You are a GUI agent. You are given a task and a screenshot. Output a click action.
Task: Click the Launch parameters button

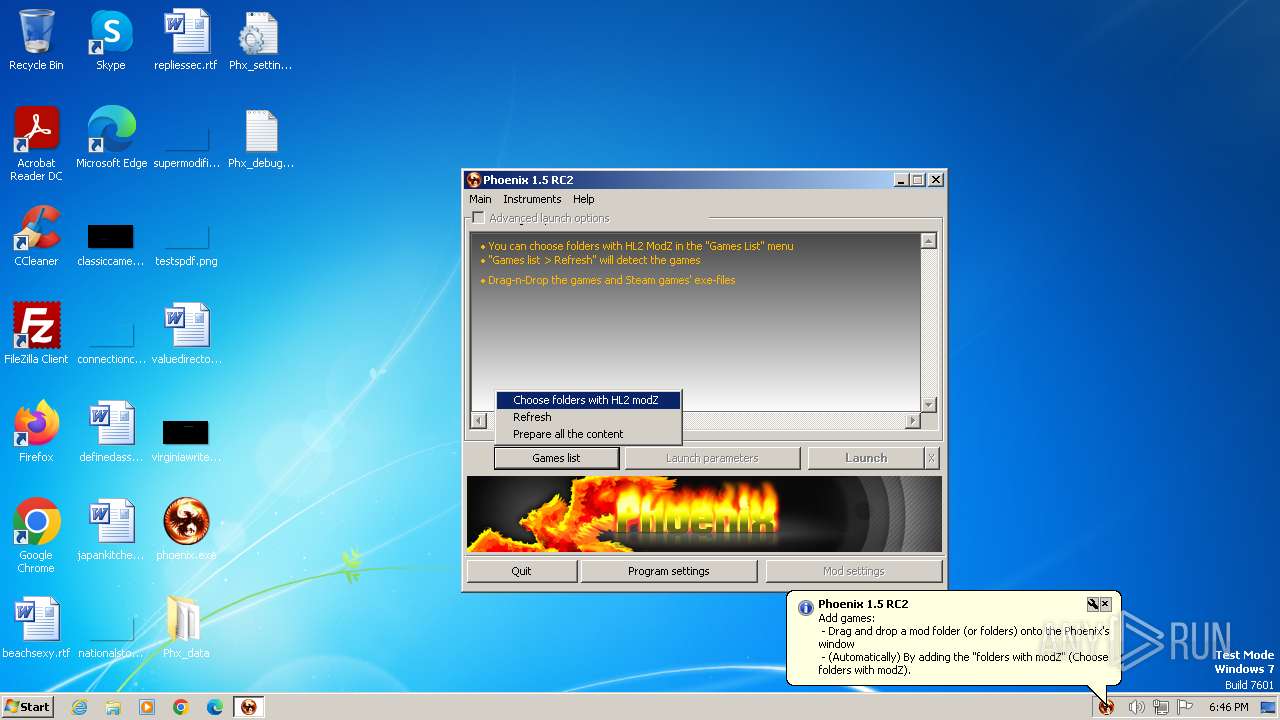pyautogui.click(x=712, y=458)
